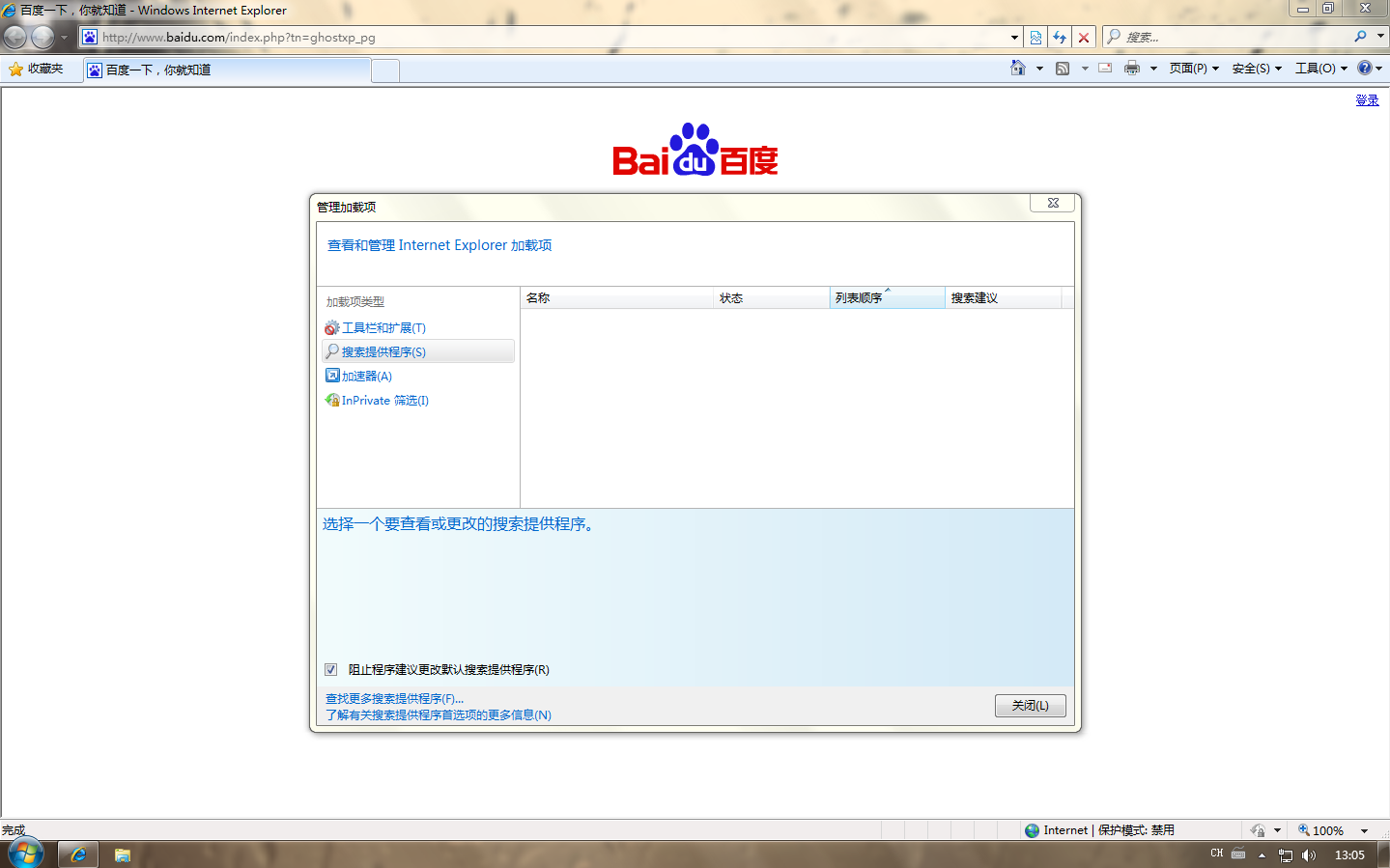Open the 页面(P) menu
Image resolution: width=1390 pixels, height=868 pixels.
[1194, 69]
